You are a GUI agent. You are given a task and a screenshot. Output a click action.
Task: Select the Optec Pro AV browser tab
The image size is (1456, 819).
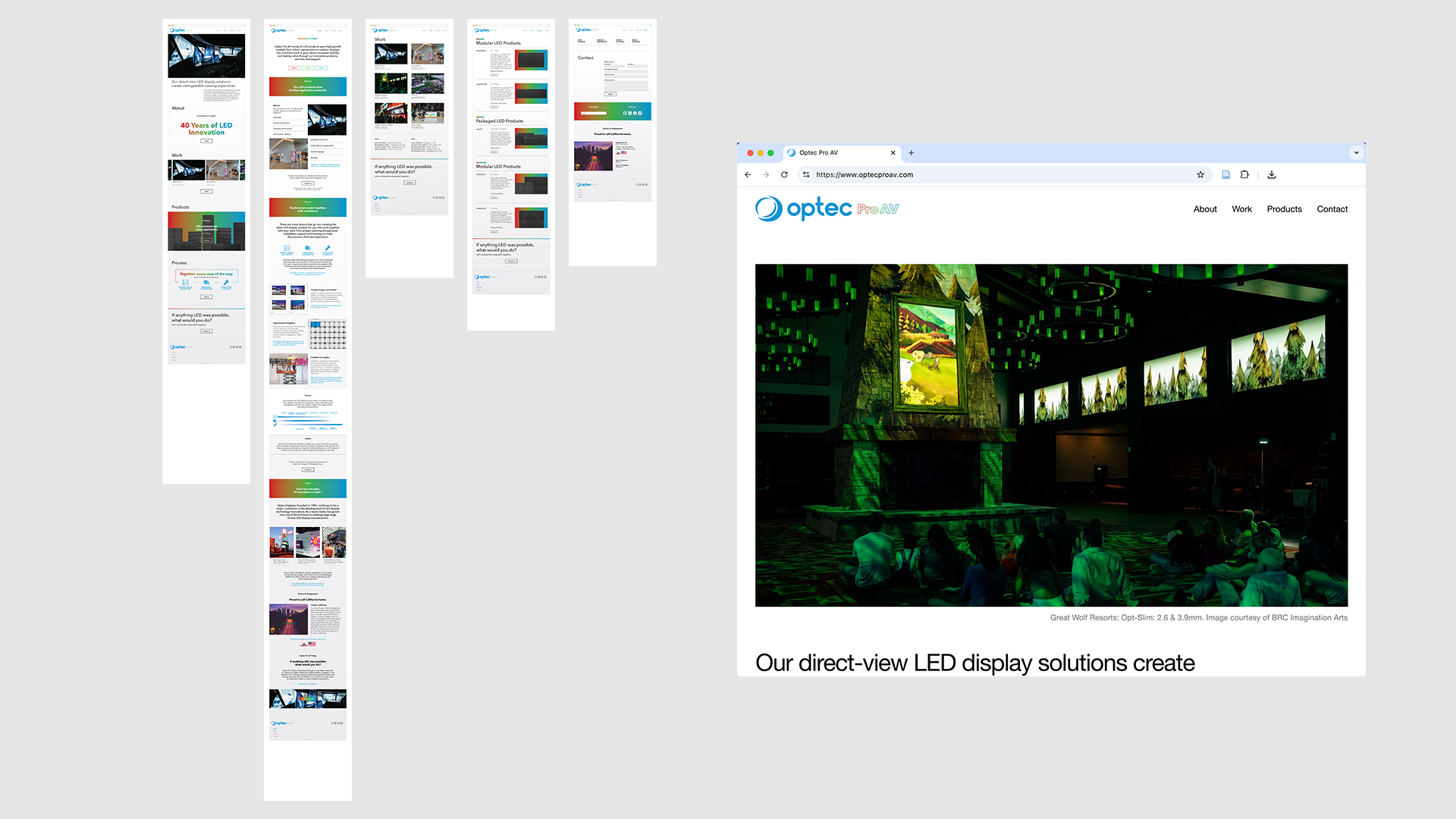point(841,152)
